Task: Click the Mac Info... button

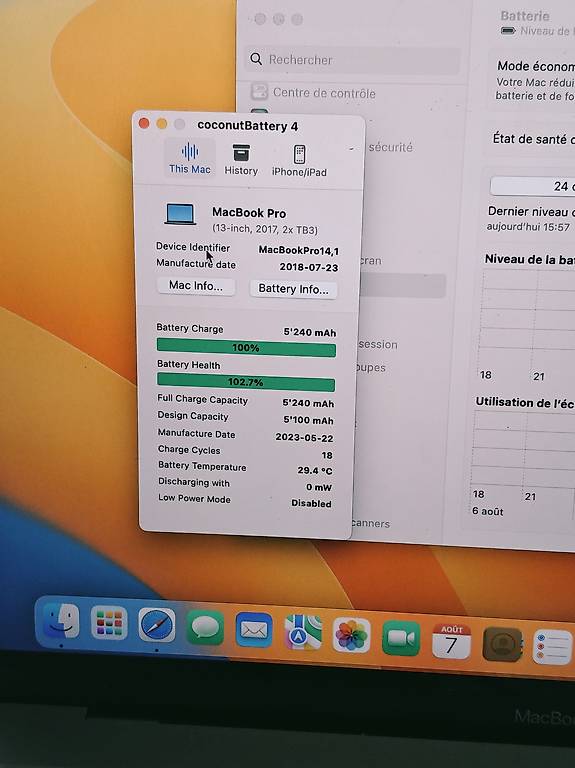Action: 196,286
